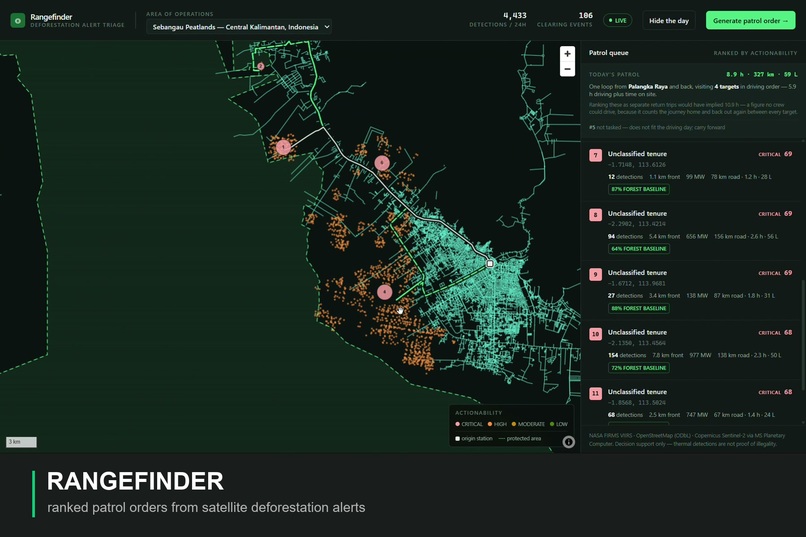Click the 154 detections value
This screenshot has height=537, width=806.
(627, 356)
